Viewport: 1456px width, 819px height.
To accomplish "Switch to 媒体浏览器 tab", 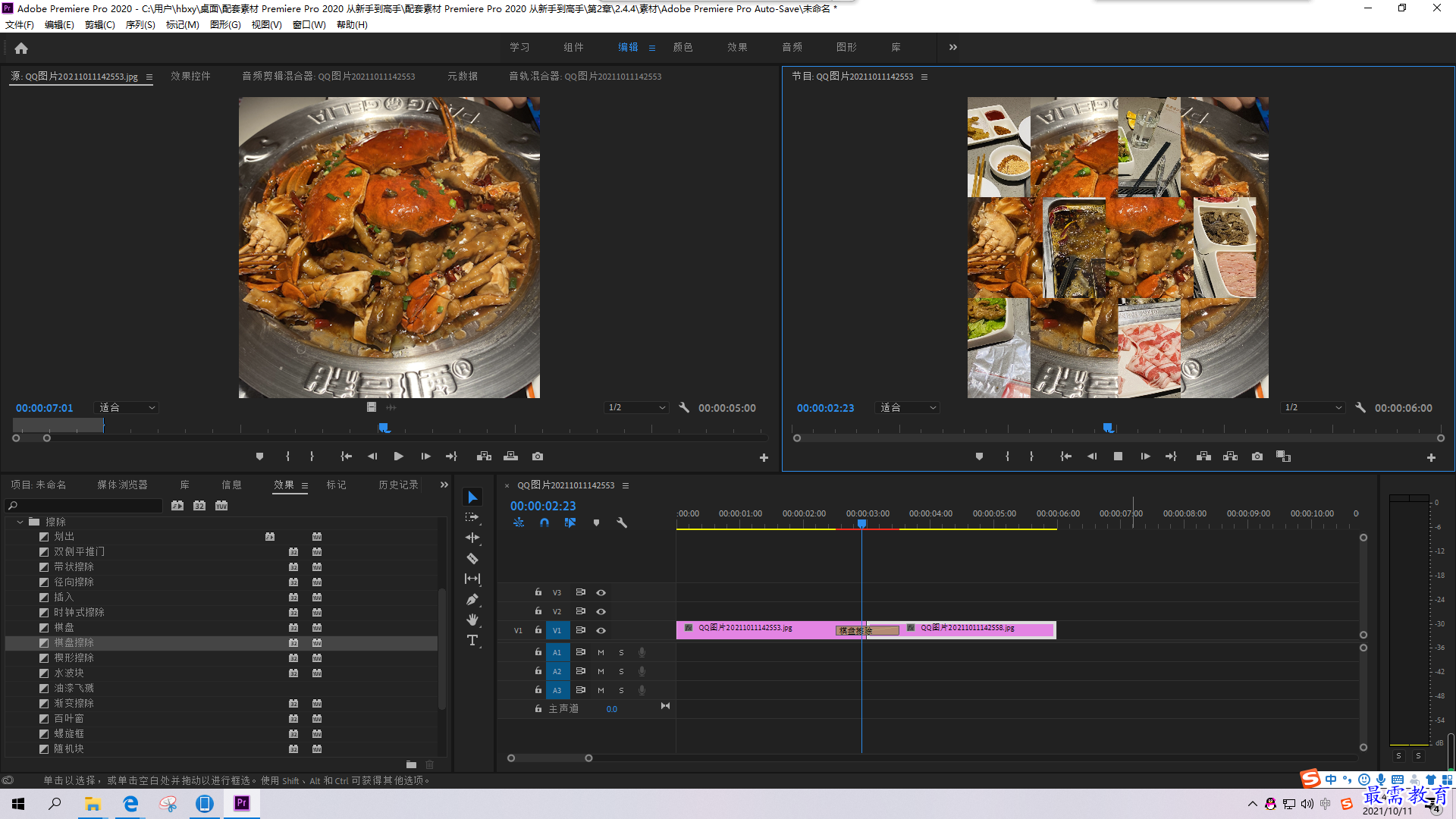I will (122, 485).
